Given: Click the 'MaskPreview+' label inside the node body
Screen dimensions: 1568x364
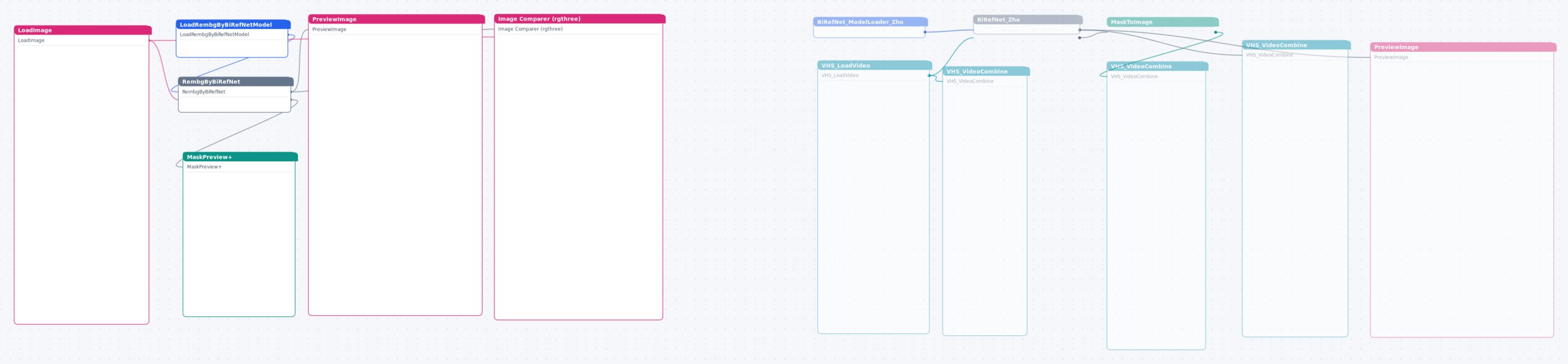Looking at the screenshot, I should (x=204, y=167).
